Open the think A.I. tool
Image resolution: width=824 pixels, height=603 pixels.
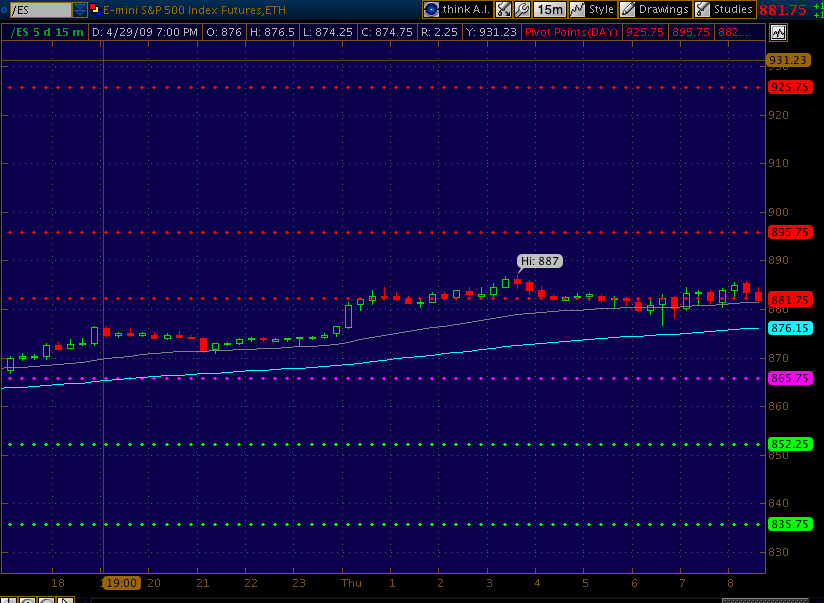(x=457, y=9)
